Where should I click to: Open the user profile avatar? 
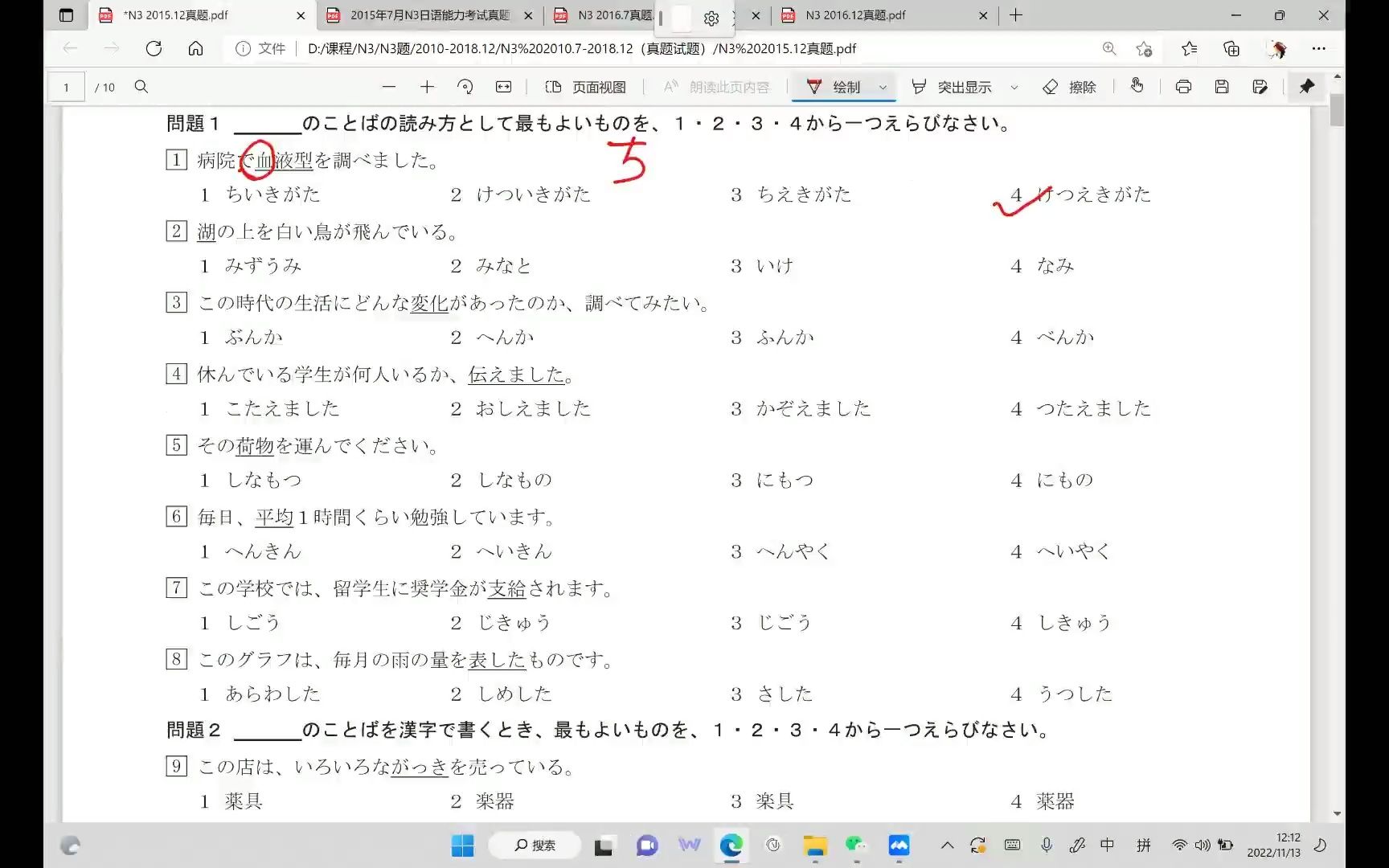coord(1276,49)
